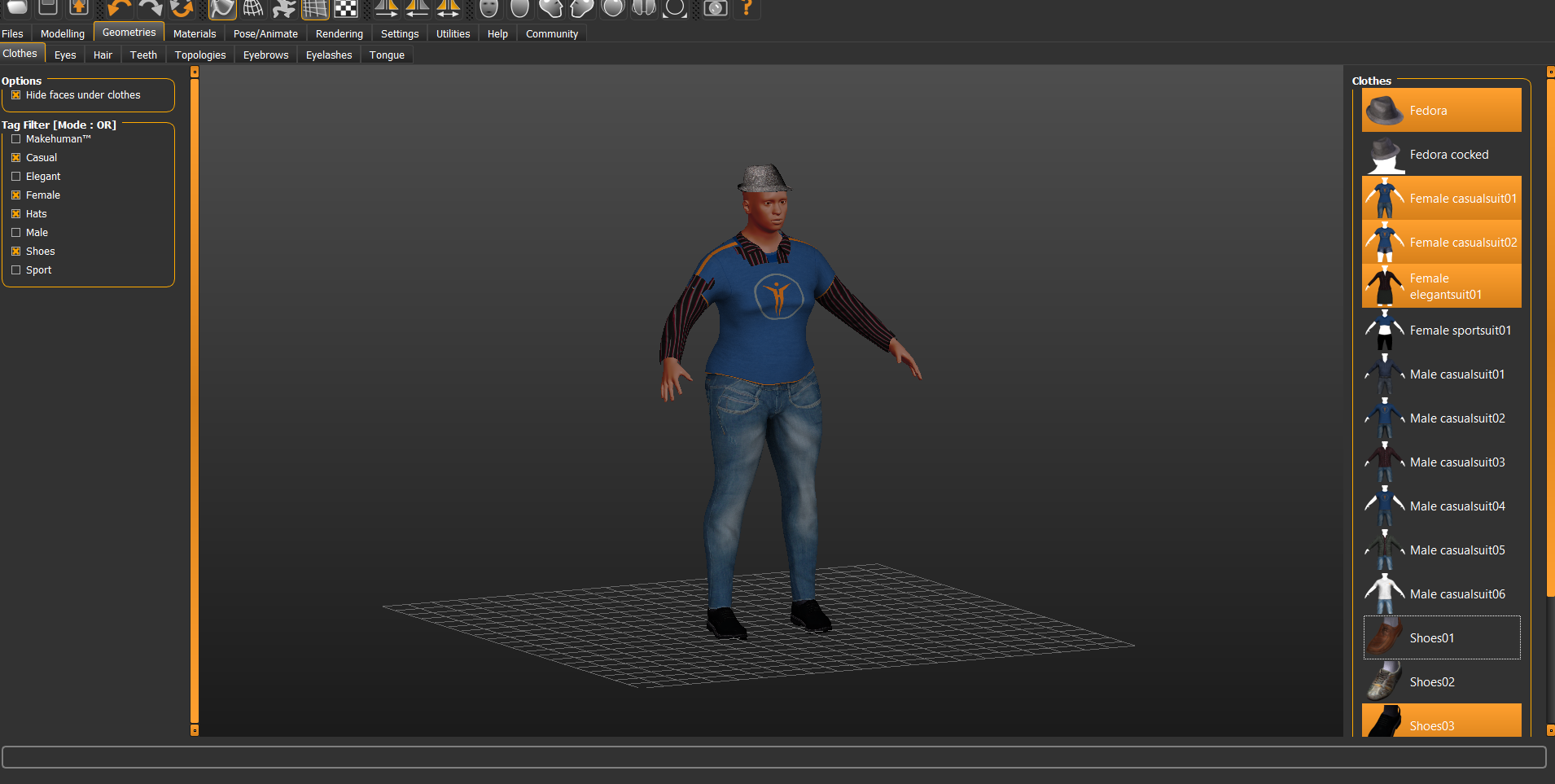Select Fedora cocked from clothes list
The image size is (1555, 784).
(1441, 155)
